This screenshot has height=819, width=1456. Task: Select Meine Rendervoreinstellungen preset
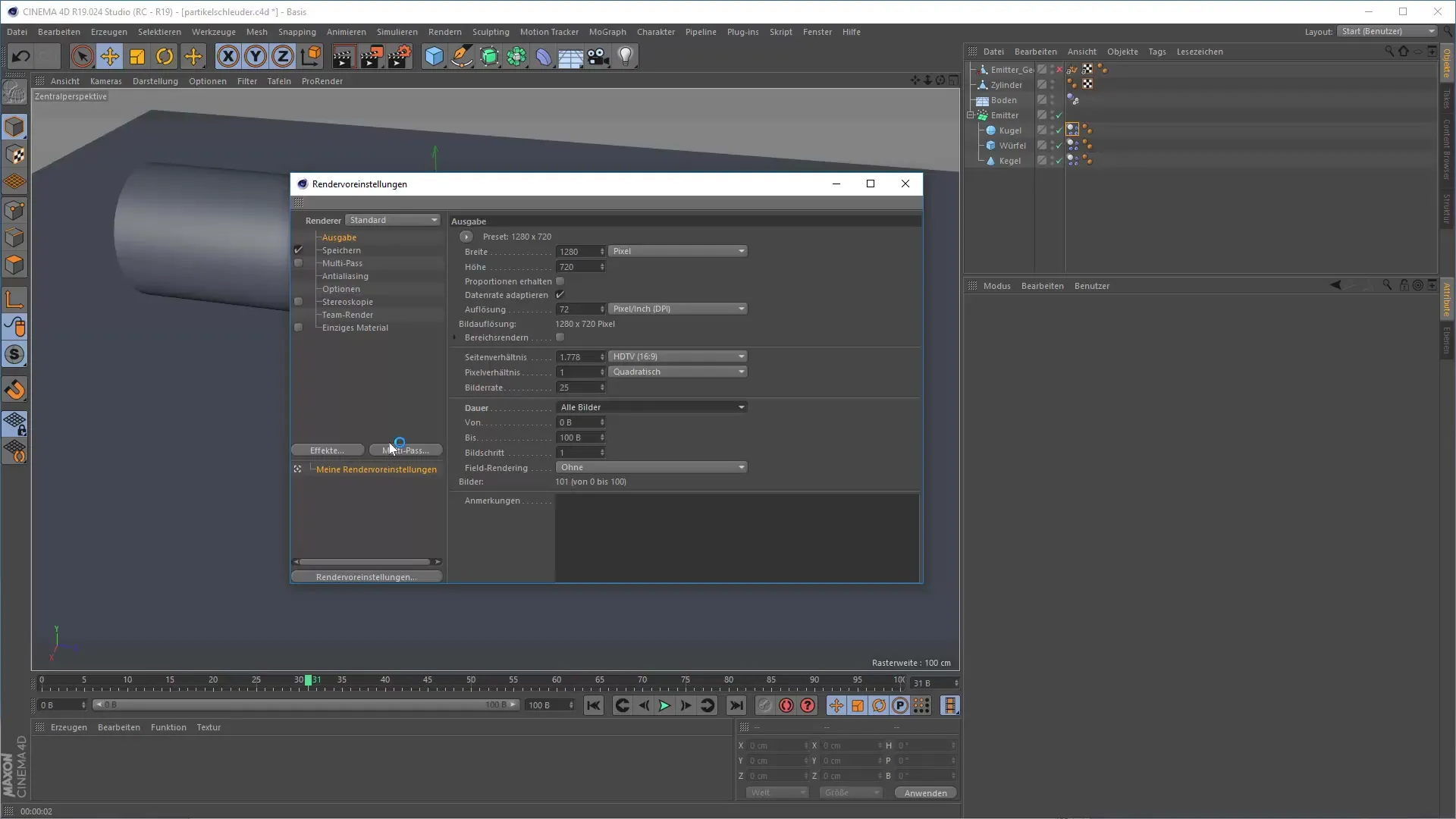(376, 469)
